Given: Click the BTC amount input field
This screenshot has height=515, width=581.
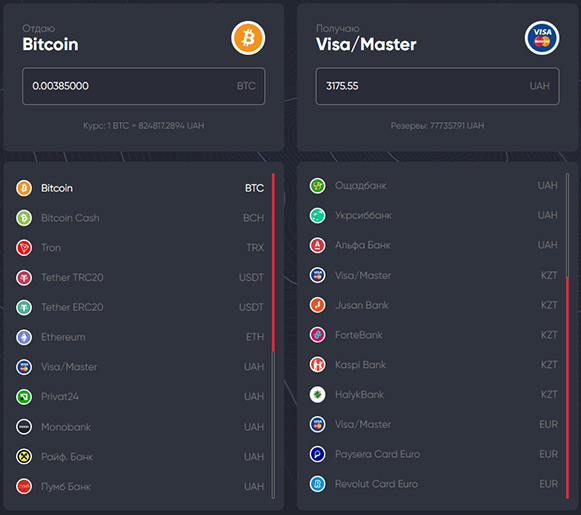Looking at the screenshot, I should click(144, 86).
